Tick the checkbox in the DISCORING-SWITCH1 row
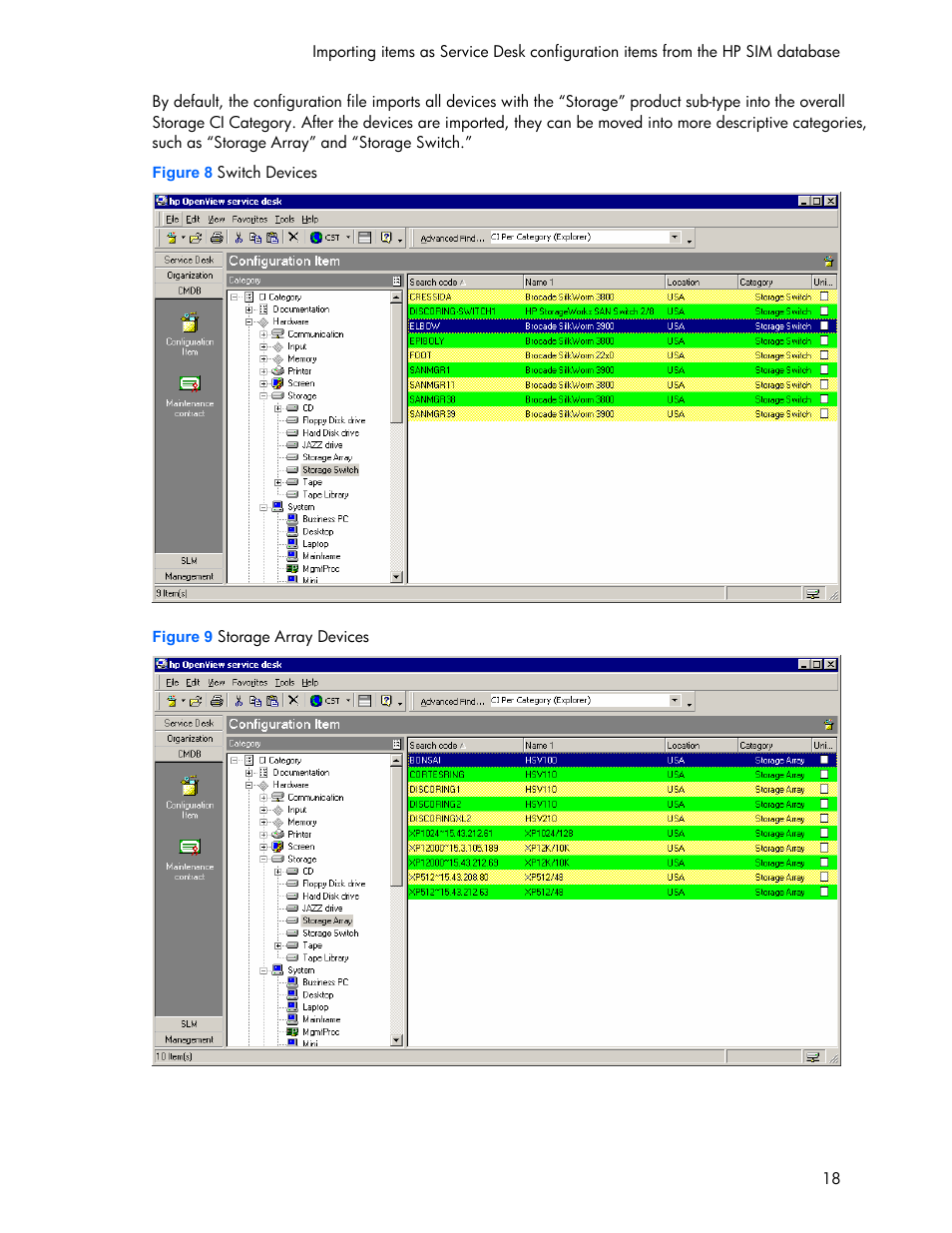 pos(824,311)
